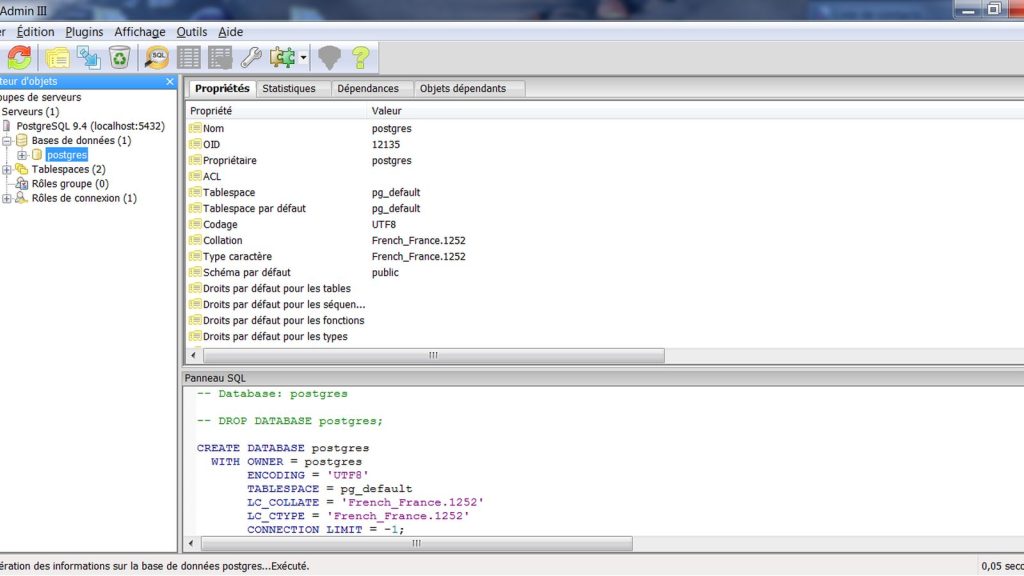The image size is (1024, 576).
Task: Click left arrow of properties scrollbar
Action: tap(193, 355)
